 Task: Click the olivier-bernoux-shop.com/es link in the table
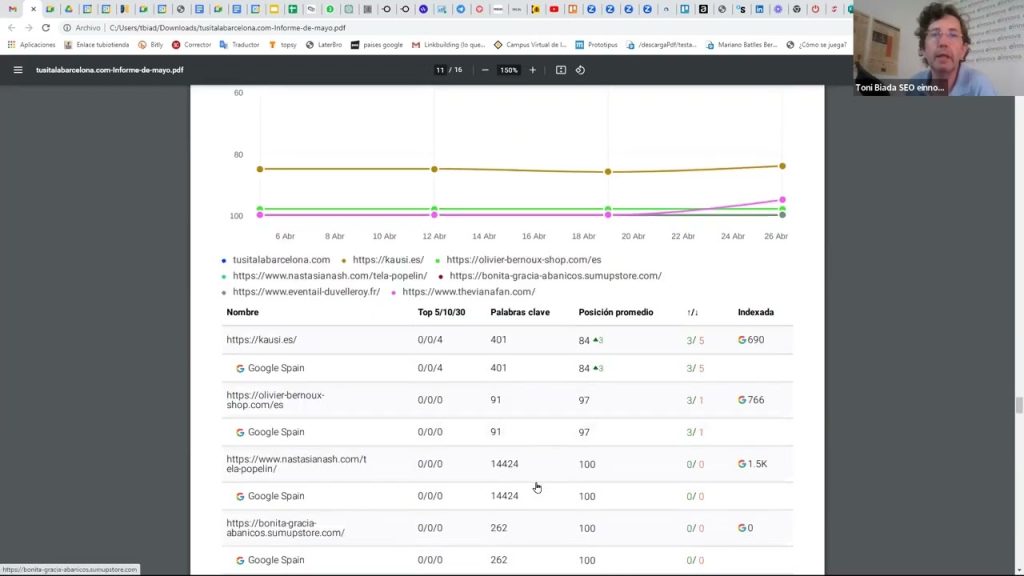tap(275, 400)
